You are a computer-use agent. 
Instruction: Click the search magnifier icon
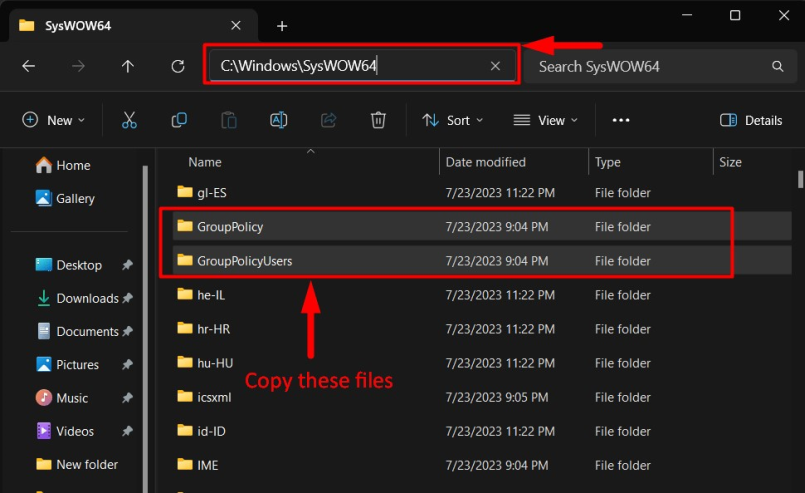pos(777,67)
